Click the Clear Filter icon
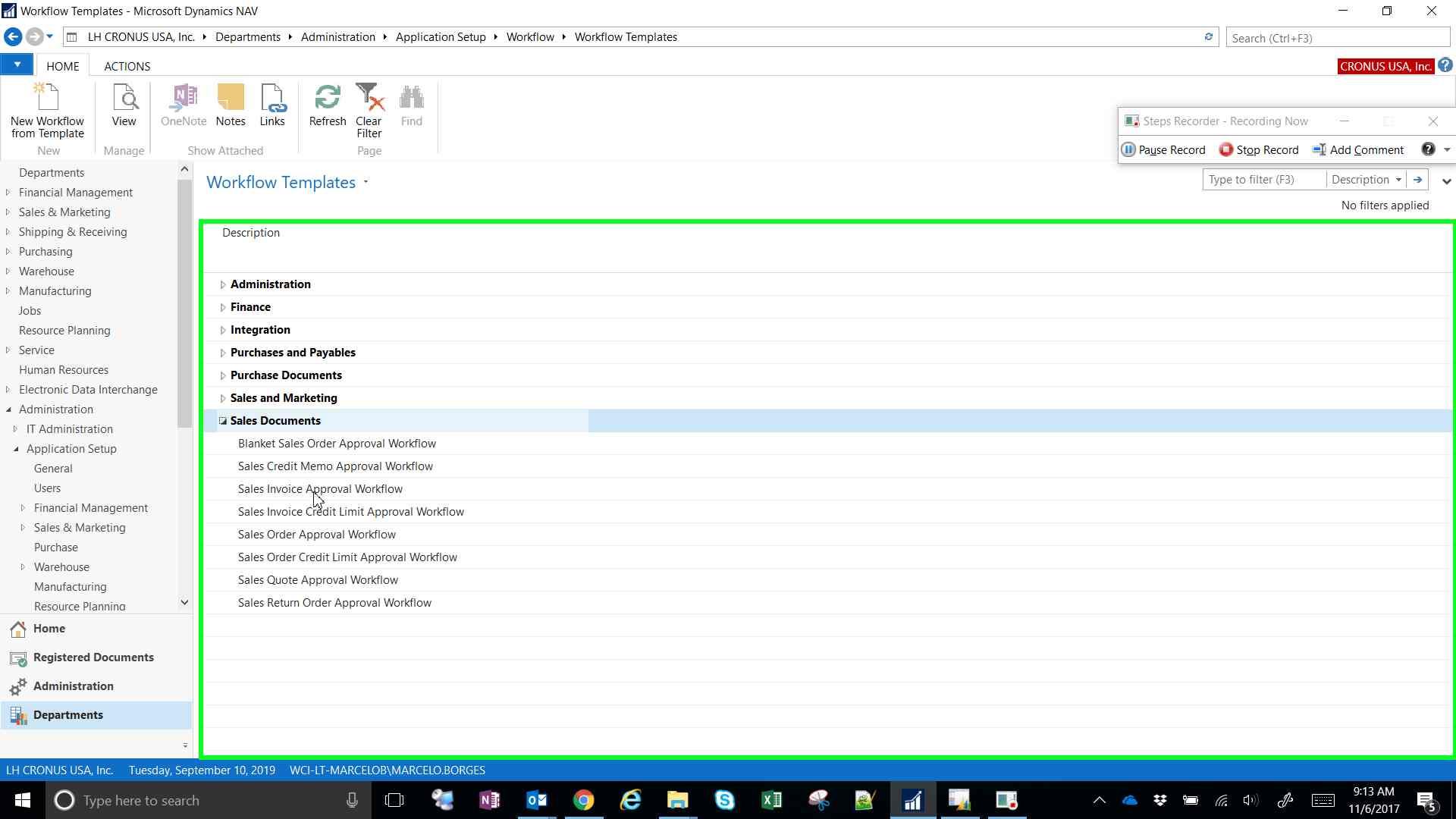This screenshot has height=819, width=1456. pos(369,110)
